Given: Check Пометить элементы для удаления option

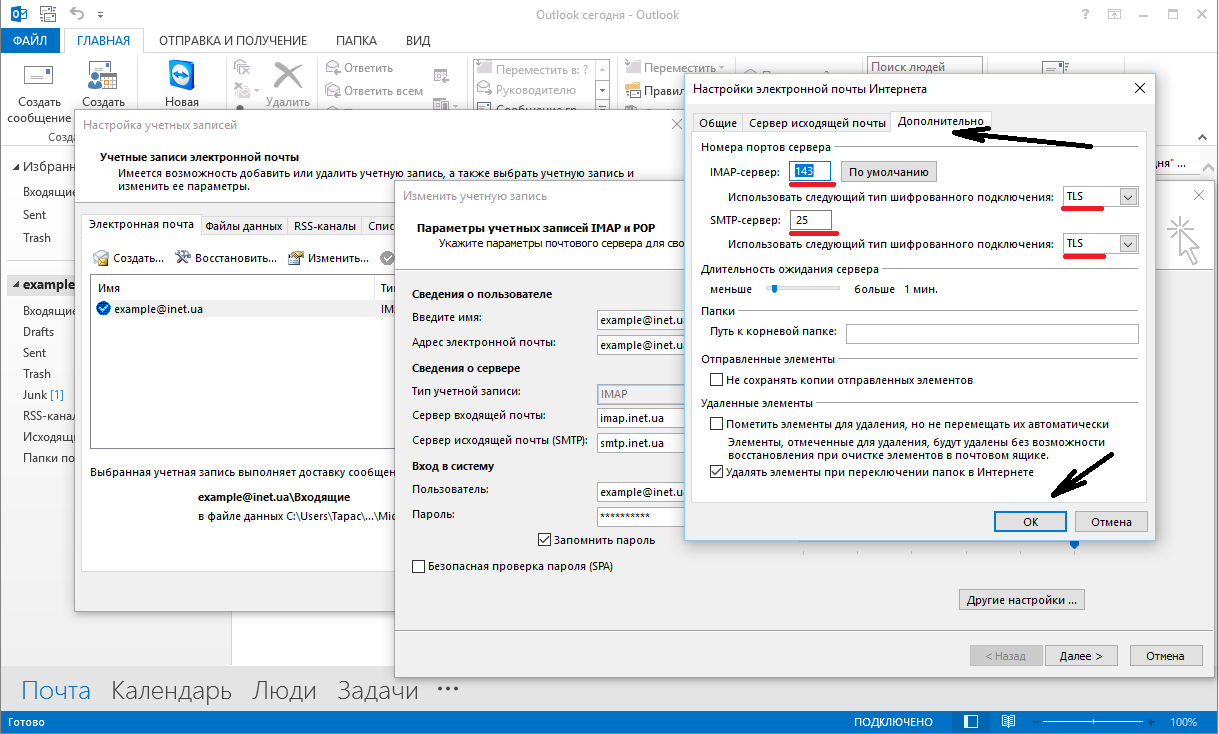Looking at the screenshot, I should click(716, 424).
